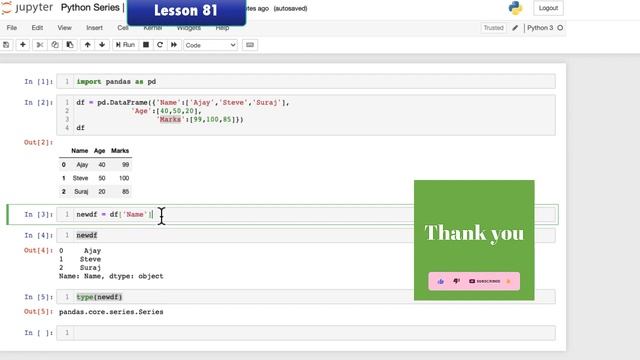Image resolution: width=640 pixels, height=360 pixels.
Task: Click the Age column header
Action: [100, 151]
